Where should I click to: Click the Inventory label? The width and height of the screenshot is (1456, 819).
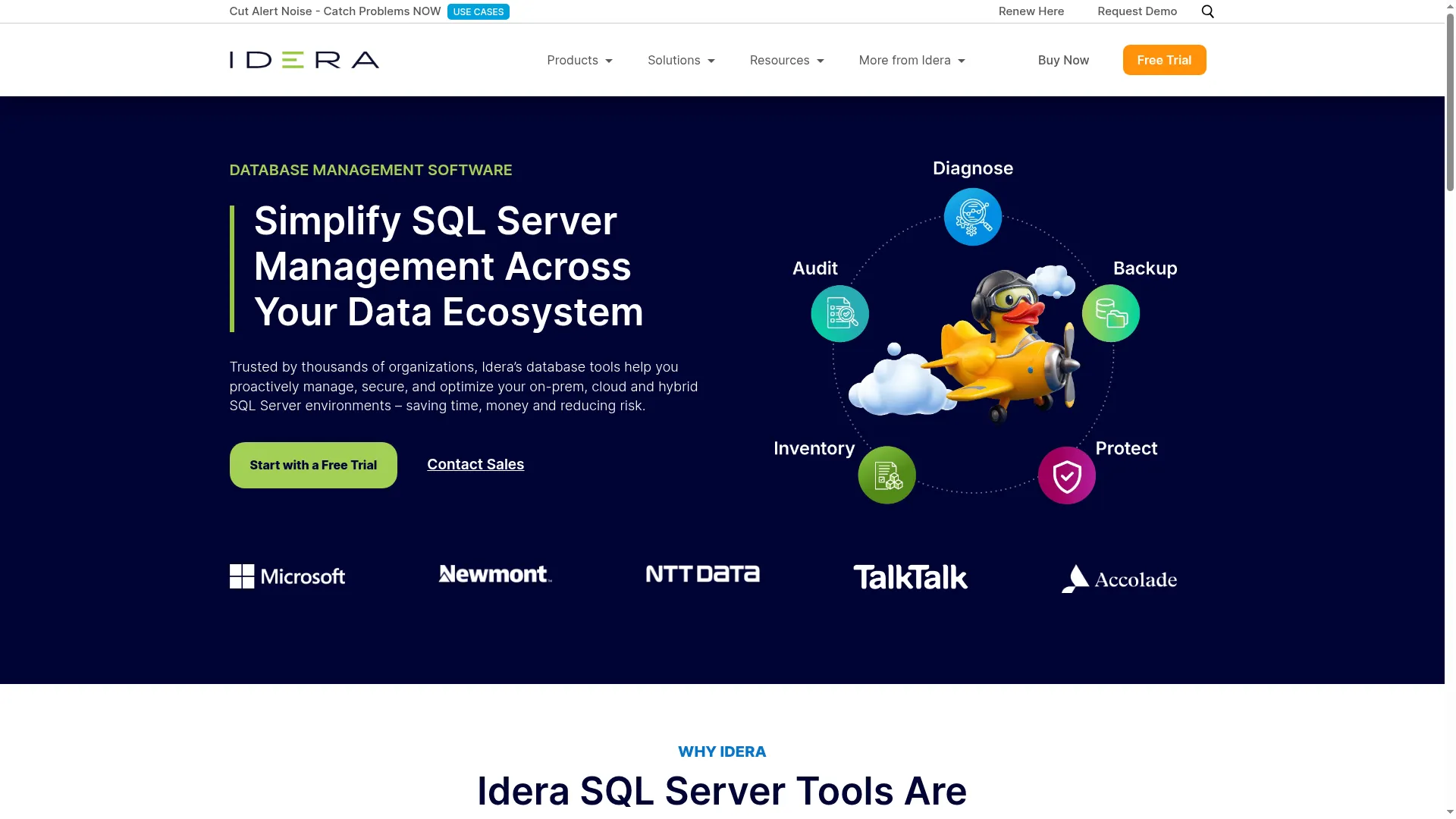(814, 448)
